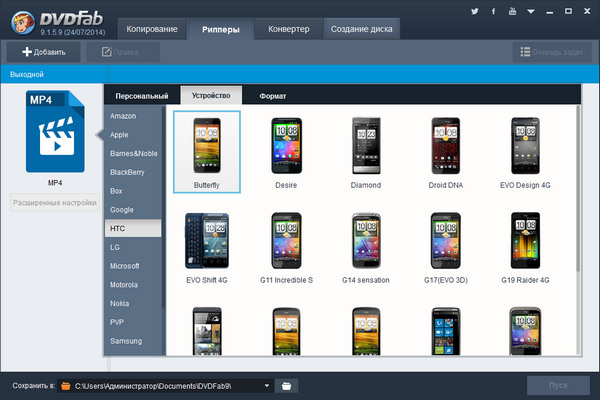Switch to the Конвертер tab
600x400 pixels.
point(288,29)
